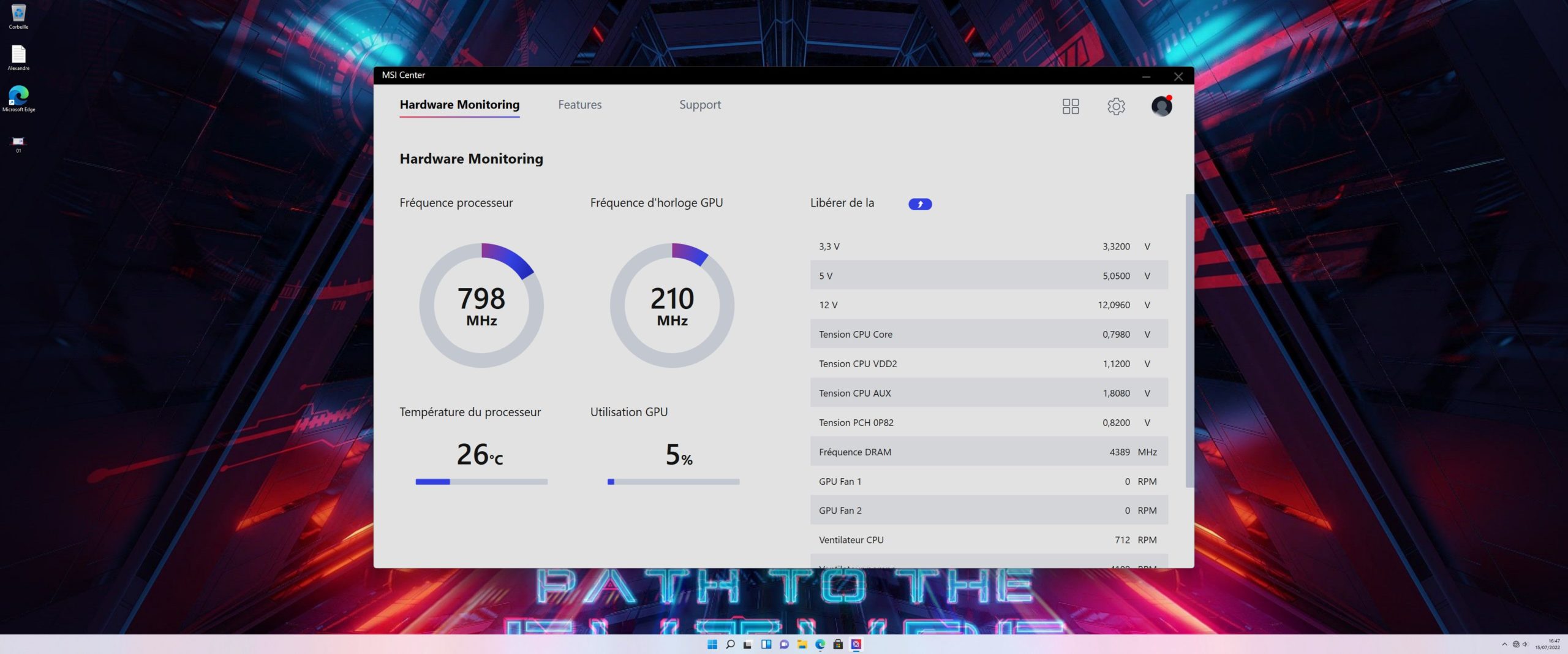Open Corbeille recycle bin desktop icon

click(x=18, y=17)
